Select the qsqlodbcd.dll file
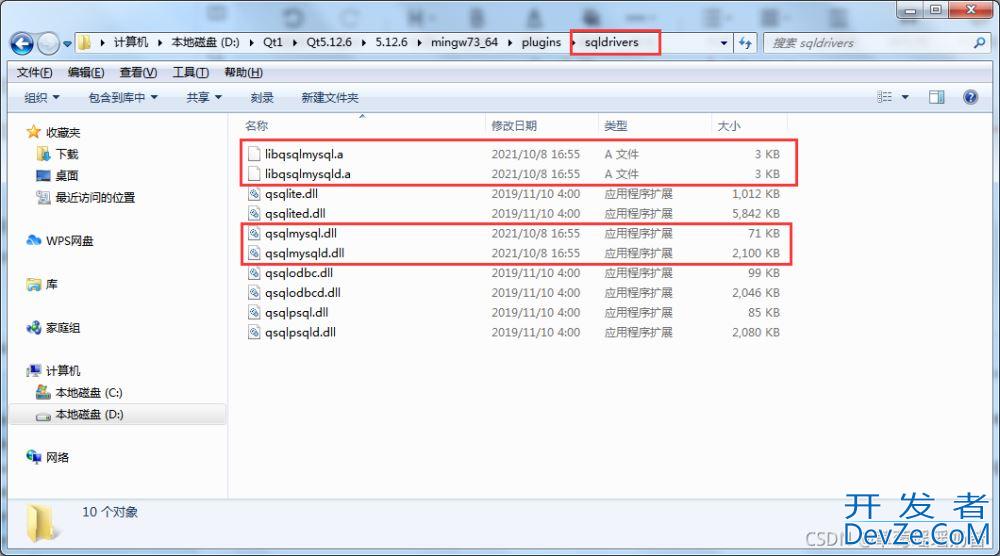1000x556 pixels. [303, 293]
